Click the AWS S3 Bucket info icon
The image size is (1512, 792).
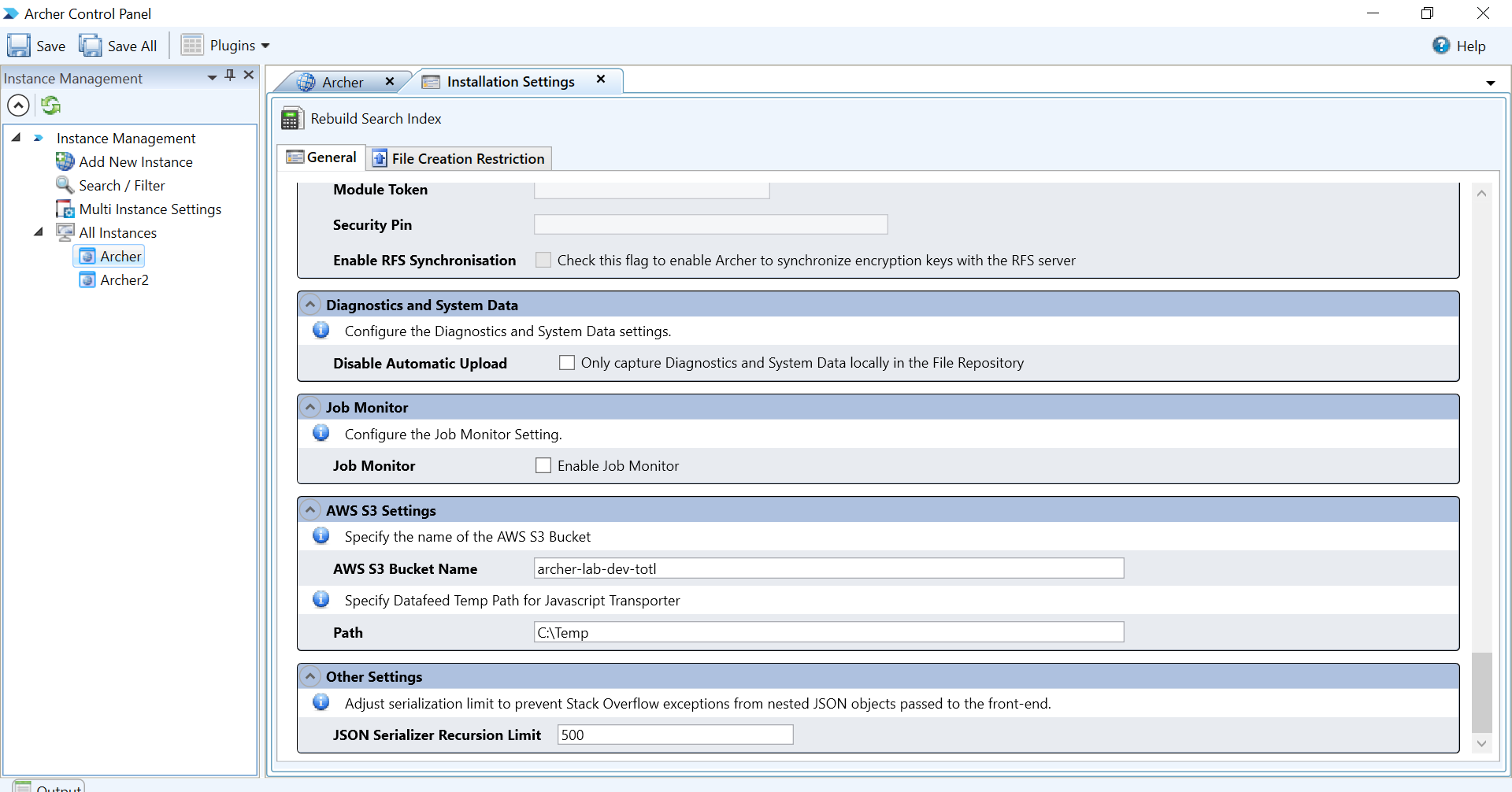[x=321, y=535]
